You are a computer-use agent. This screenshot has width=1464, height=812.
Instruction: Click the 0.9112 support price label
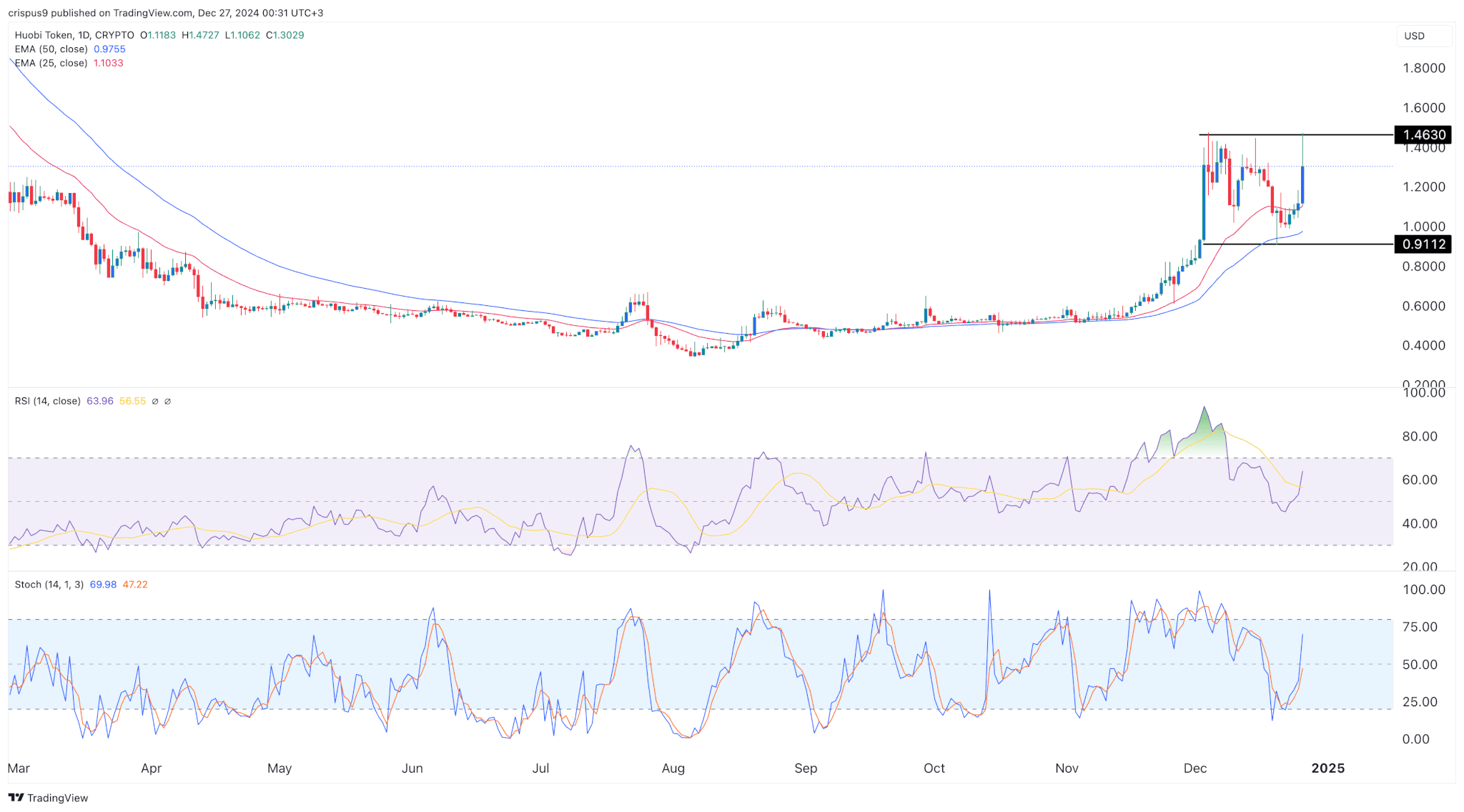(1423, 244)
